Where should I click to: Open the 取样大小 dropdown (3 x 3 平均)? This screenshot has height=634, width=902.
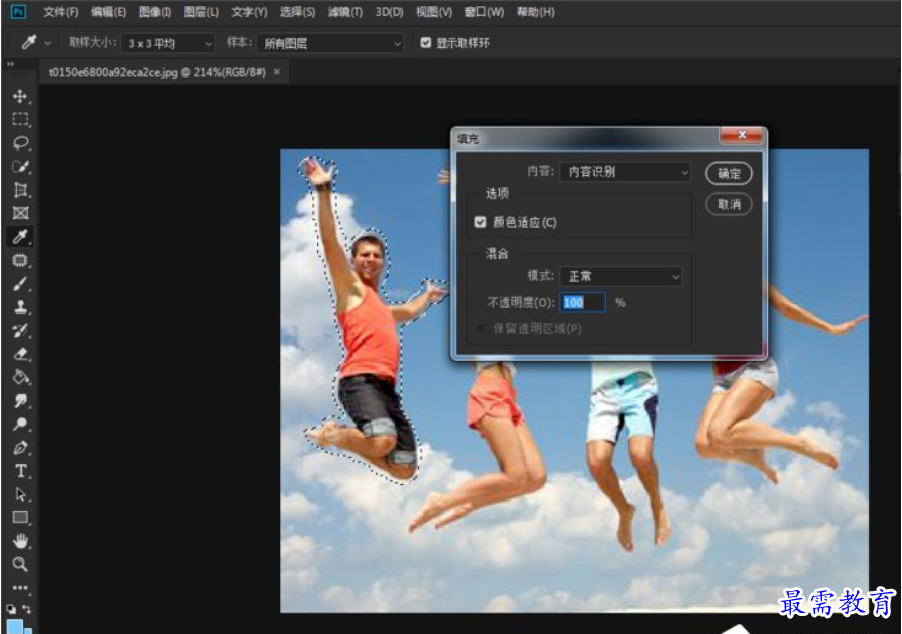click(x=168, y=43)
